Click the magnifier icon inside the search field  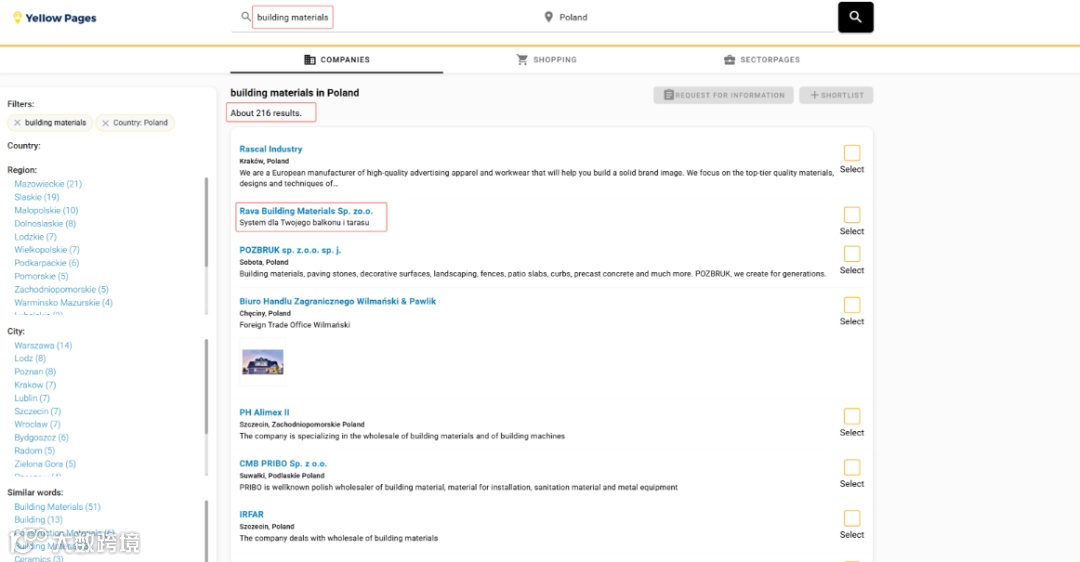pyautogui.click(x=245, y=17)
